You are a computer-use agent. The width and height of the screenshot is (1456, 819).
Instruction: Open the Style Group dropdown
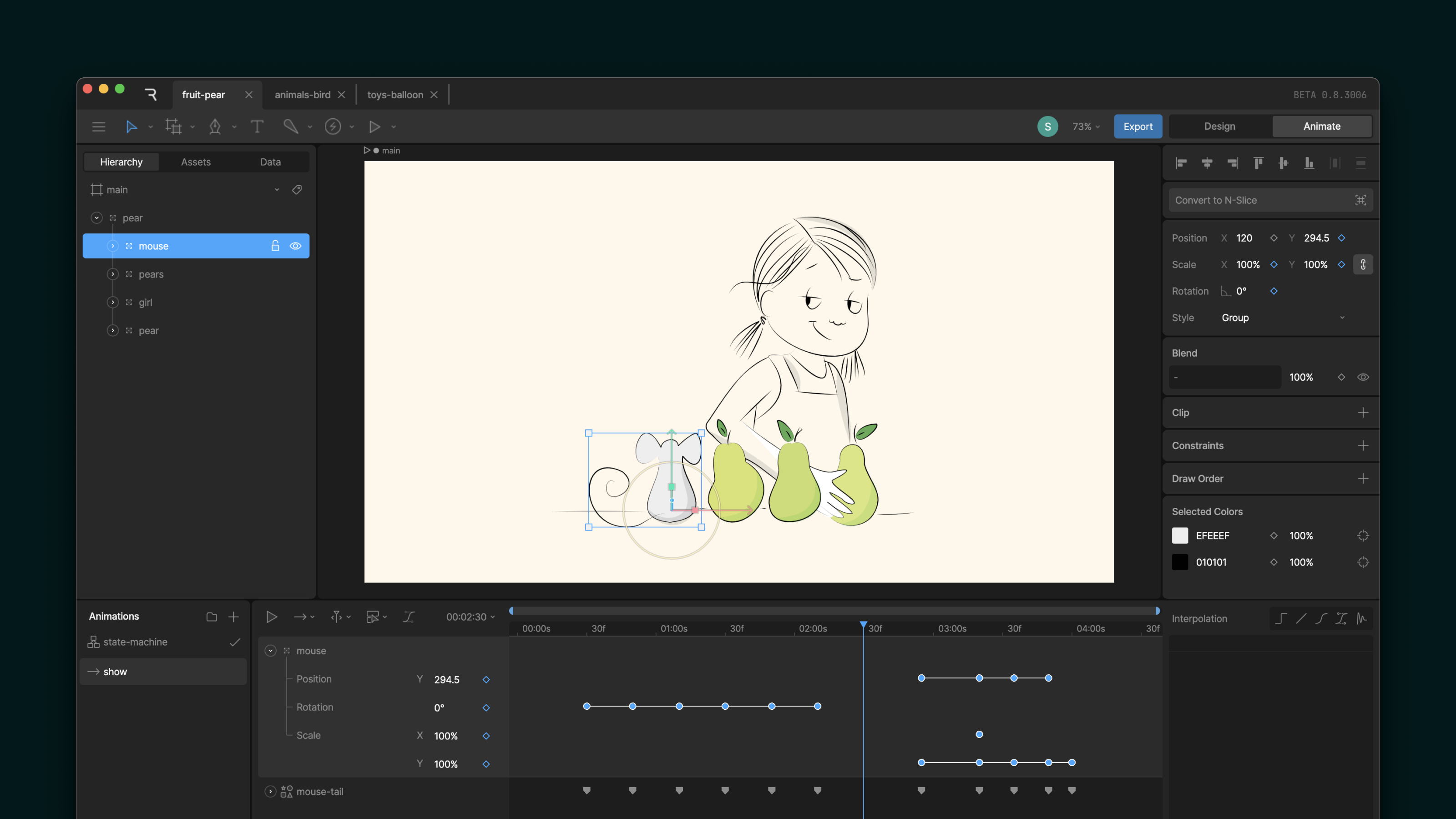pos(1283,318)
